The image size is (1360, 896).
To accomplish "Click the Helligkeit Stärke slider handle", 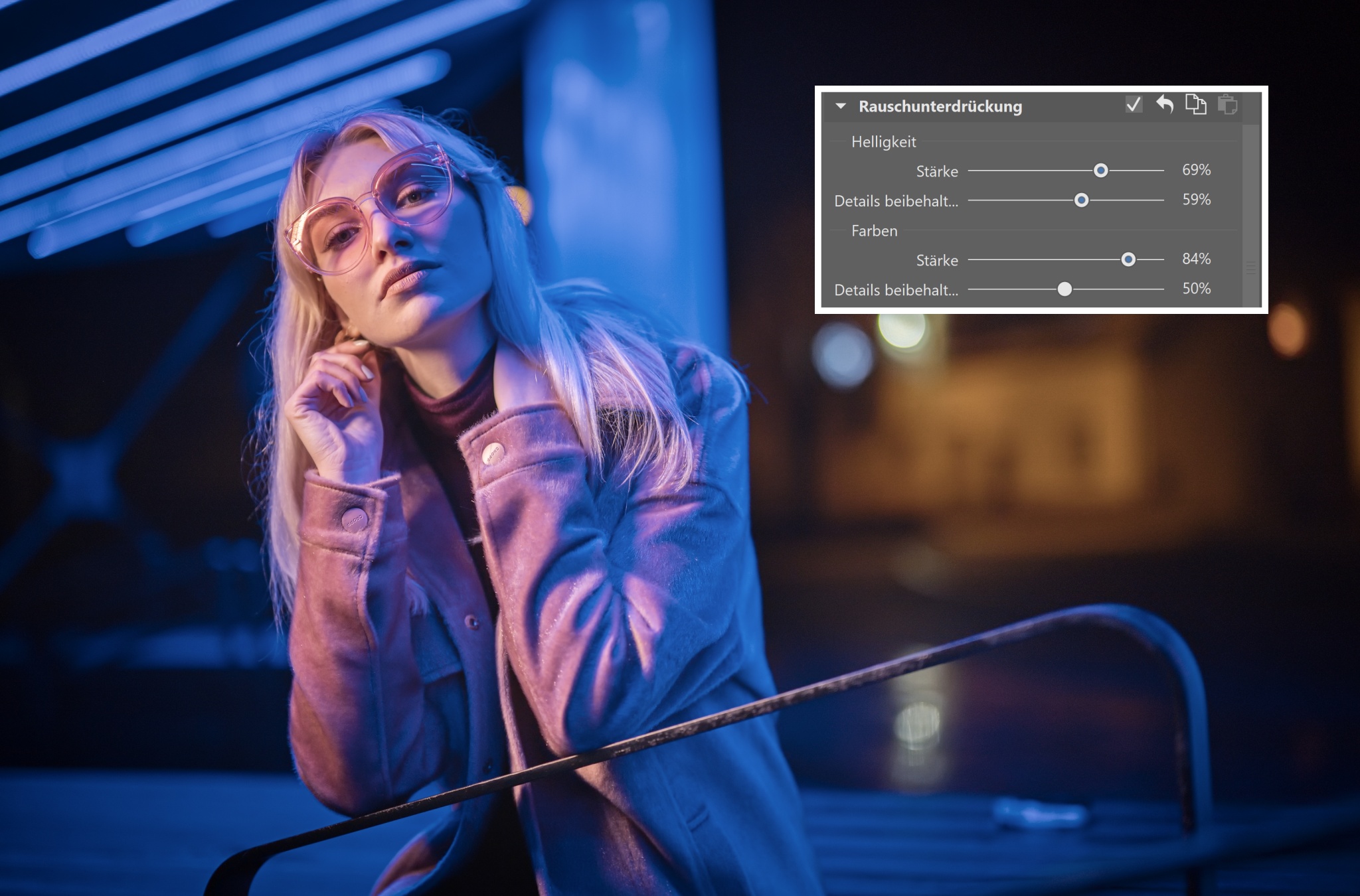I will (x=1100, y=171).
